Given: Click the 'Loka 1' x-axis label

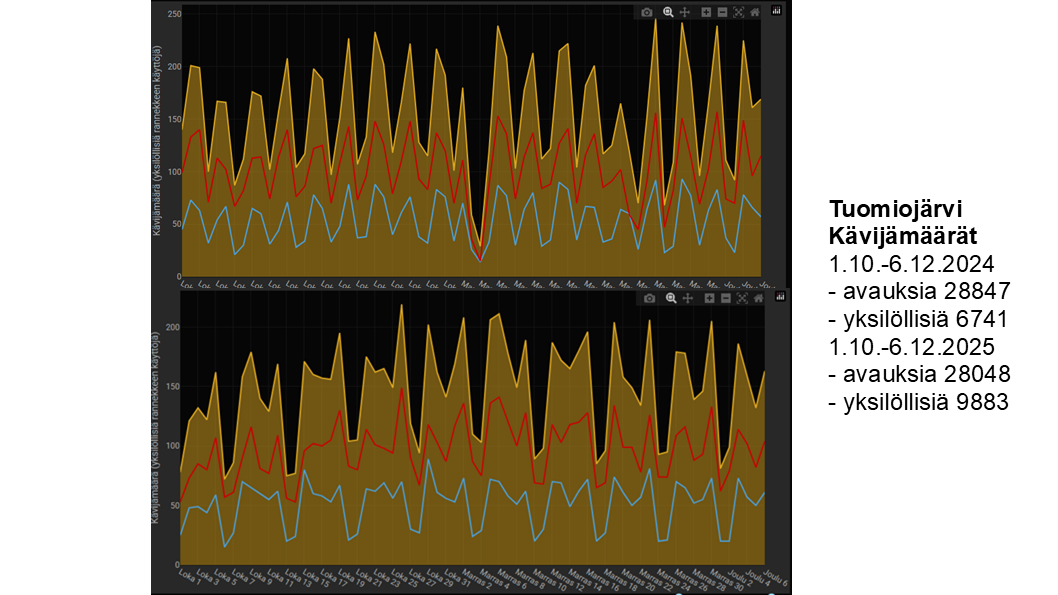Looking at the screenshot, I should coord(186,578).
